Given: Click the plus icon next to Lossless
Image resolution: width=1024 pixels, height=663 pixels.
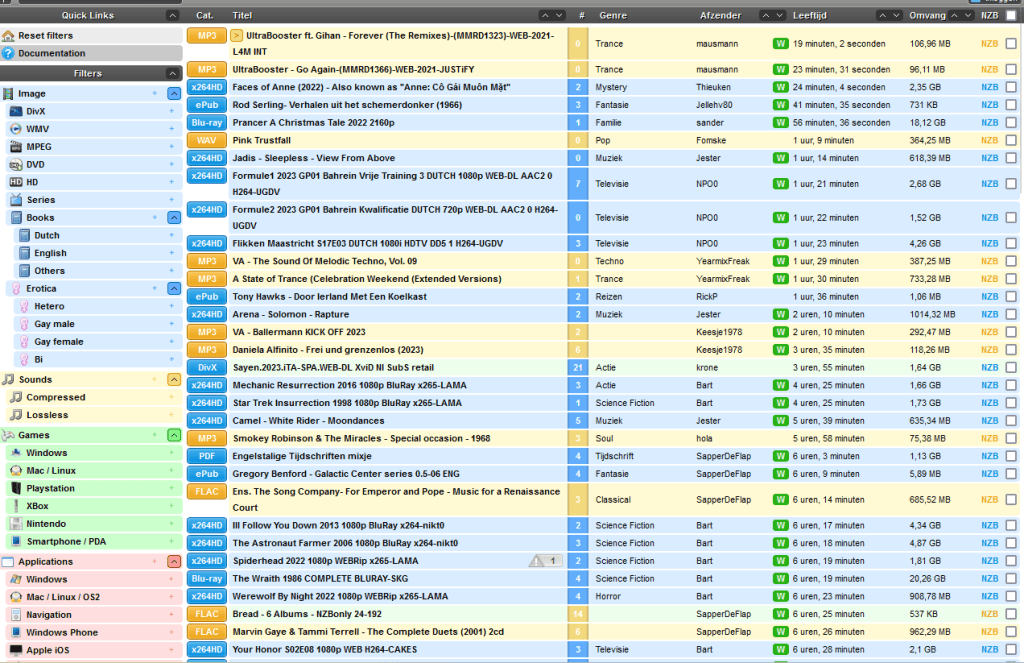Looking at the screenshot, I should [154, 415].
